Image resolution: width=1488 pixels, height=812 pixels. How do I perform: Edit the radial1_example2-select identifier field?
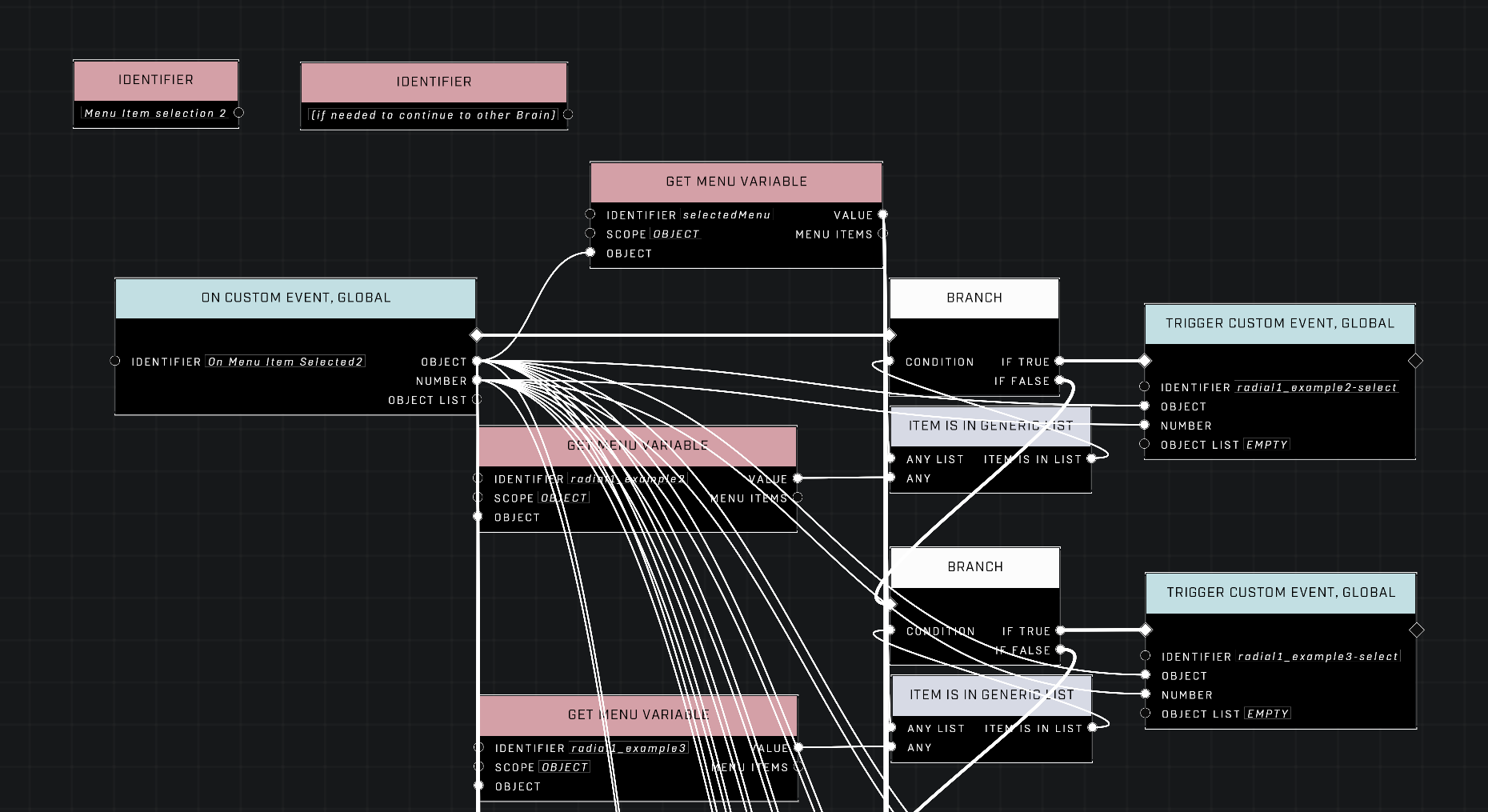[x=1317, y=387]
